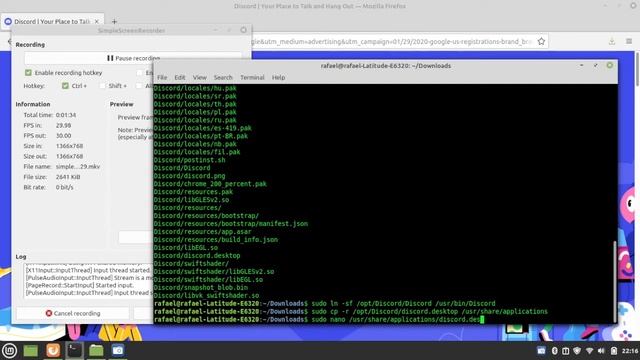Close the Discord Firefox tab

tap(97, 21)
